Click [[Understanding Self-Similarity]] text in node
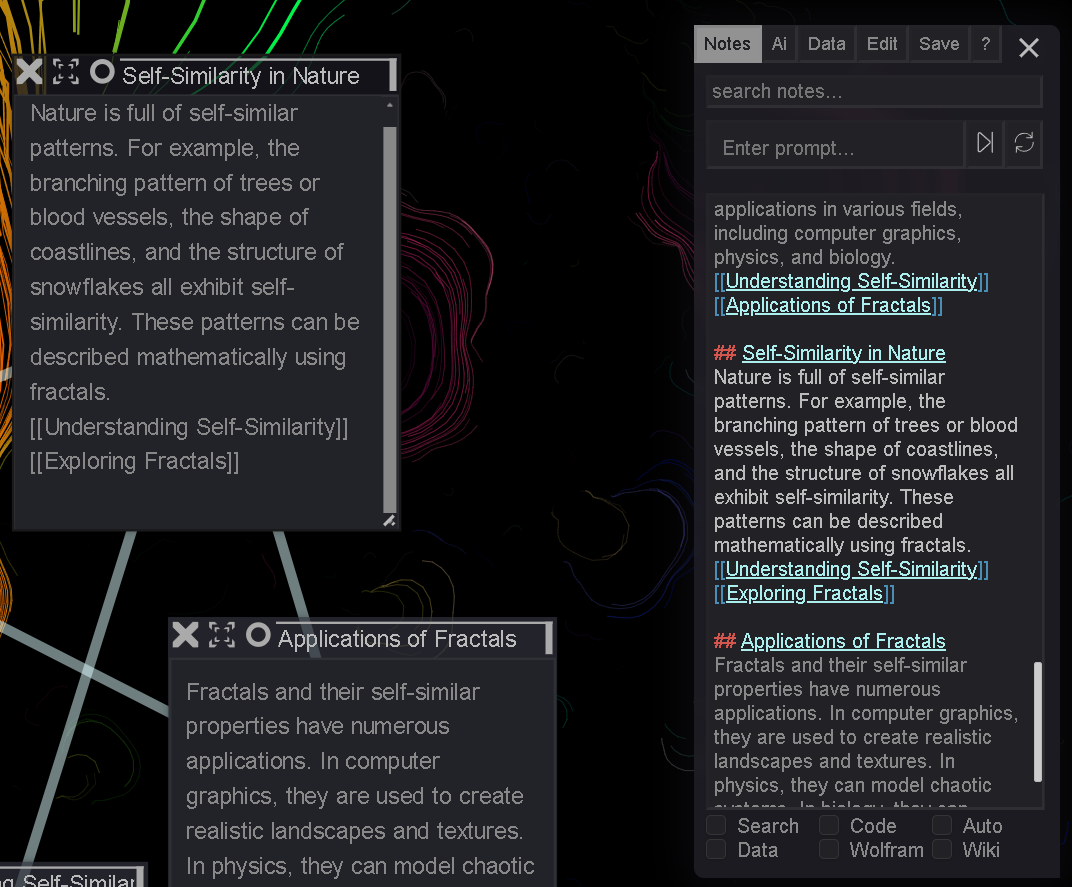 (x=189, y=427)
